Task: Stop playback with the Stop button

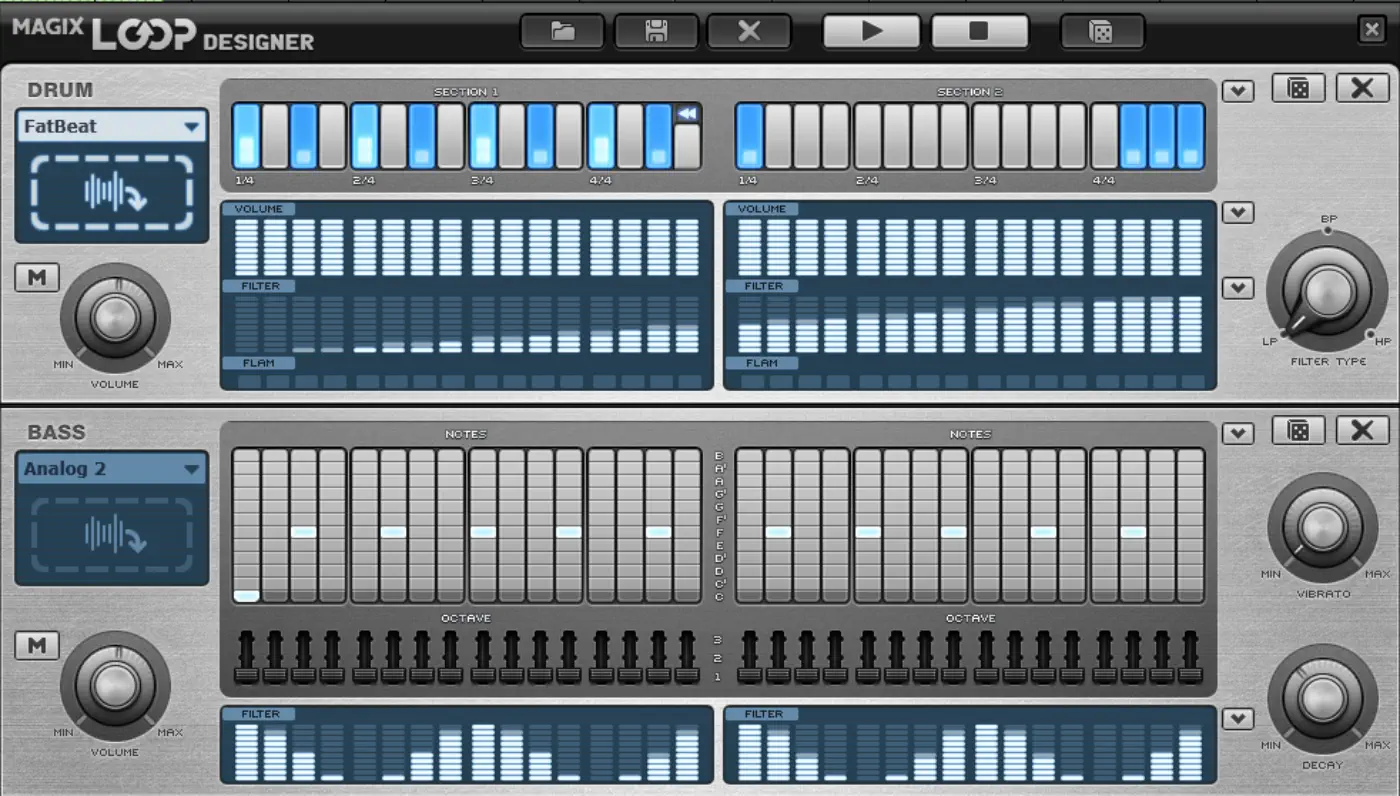Action: 979,31
